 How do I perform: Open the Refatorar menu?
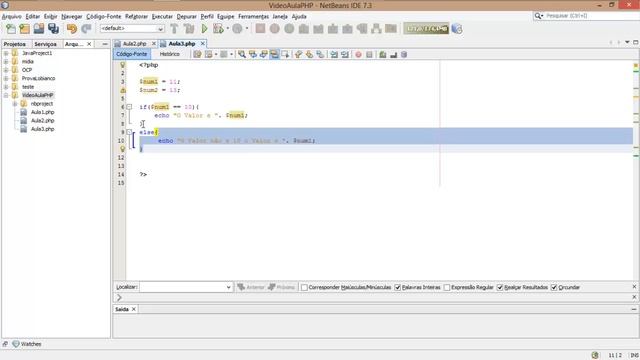(136, 16)
